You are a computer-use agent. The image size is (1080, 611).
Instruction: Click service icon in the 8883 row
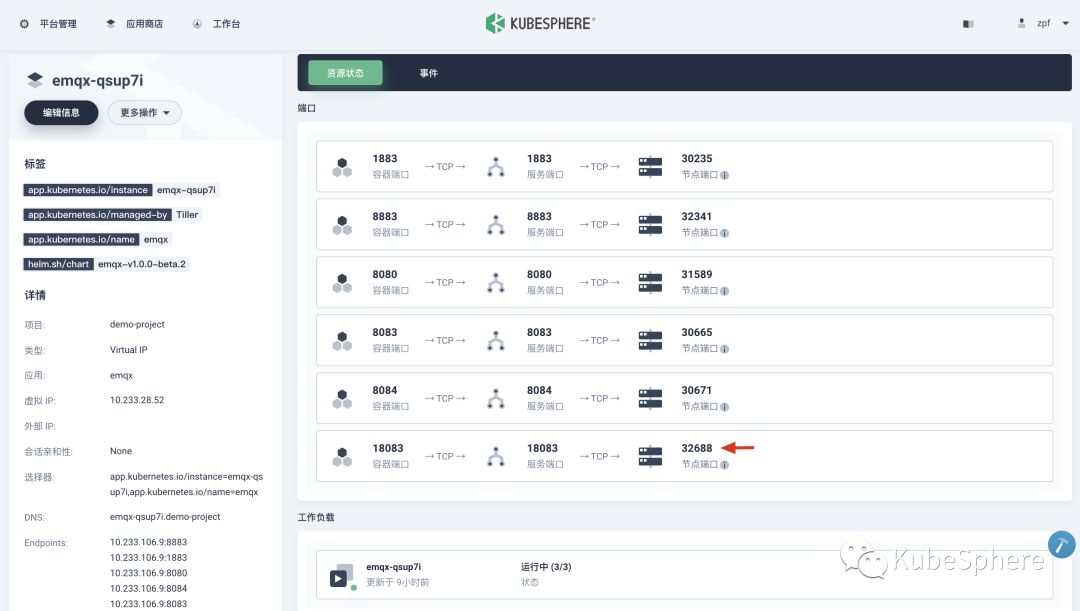point(496,225)
